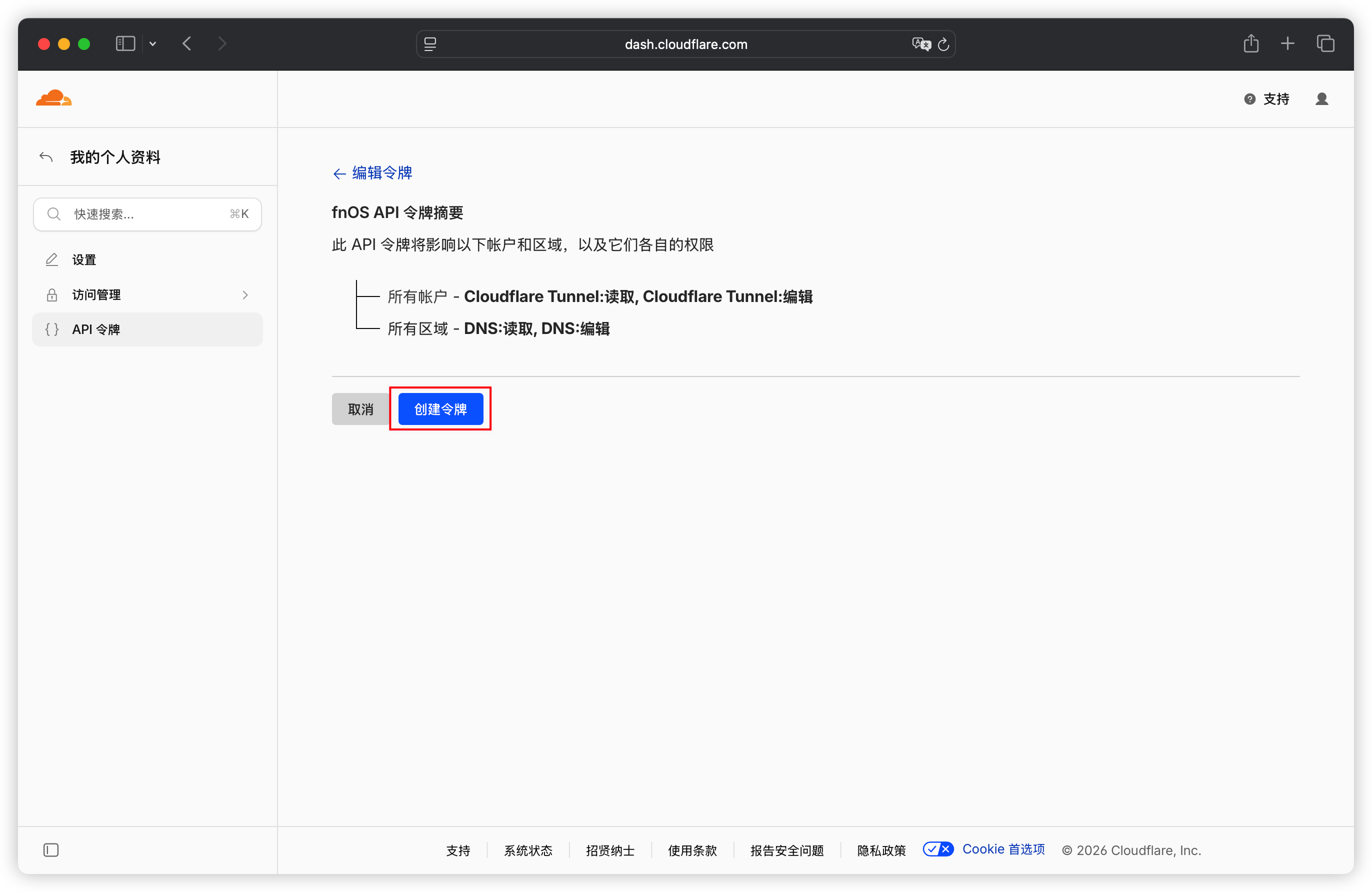Show tab overview icon

1325,44
